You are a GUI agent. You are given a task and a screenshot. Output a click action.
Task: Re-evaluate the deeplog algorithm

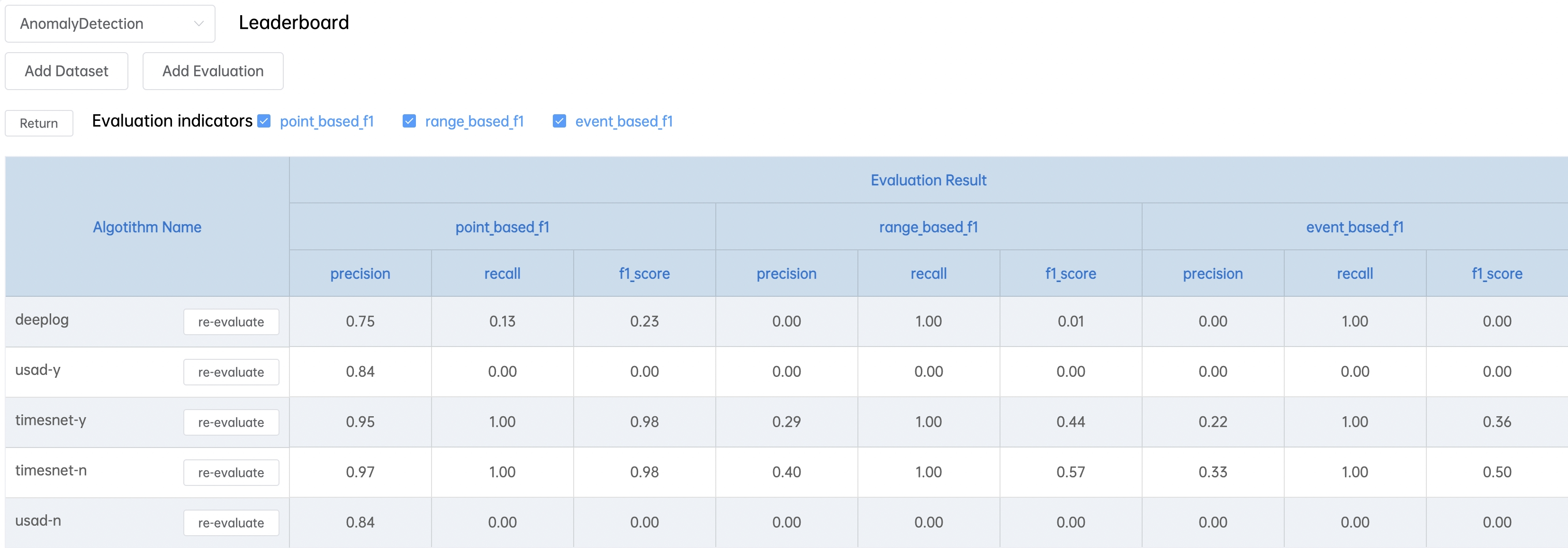tap(231, 322)
